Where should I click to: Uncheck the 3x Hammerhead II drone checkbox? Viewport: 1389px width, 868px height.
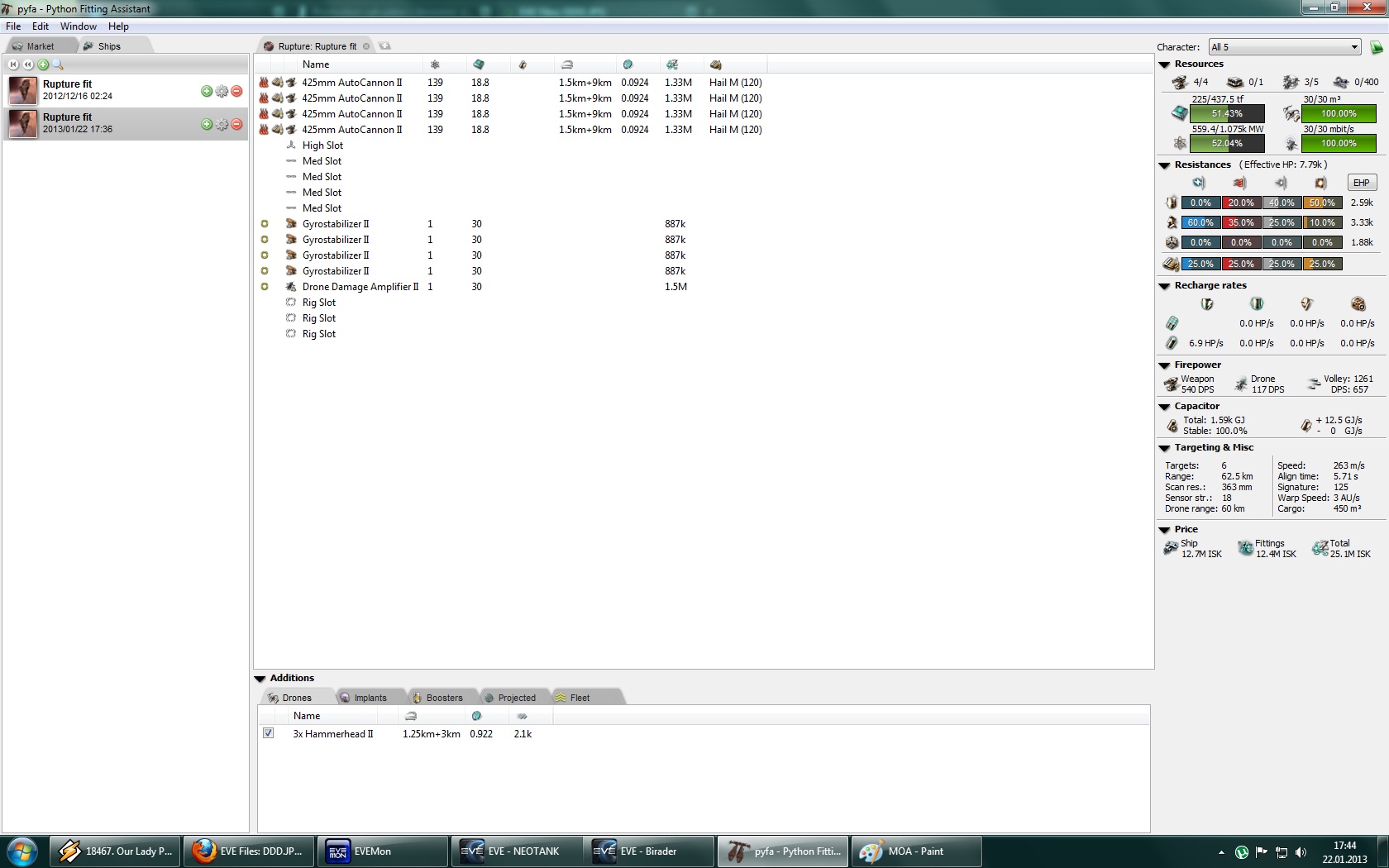point(268,733)
